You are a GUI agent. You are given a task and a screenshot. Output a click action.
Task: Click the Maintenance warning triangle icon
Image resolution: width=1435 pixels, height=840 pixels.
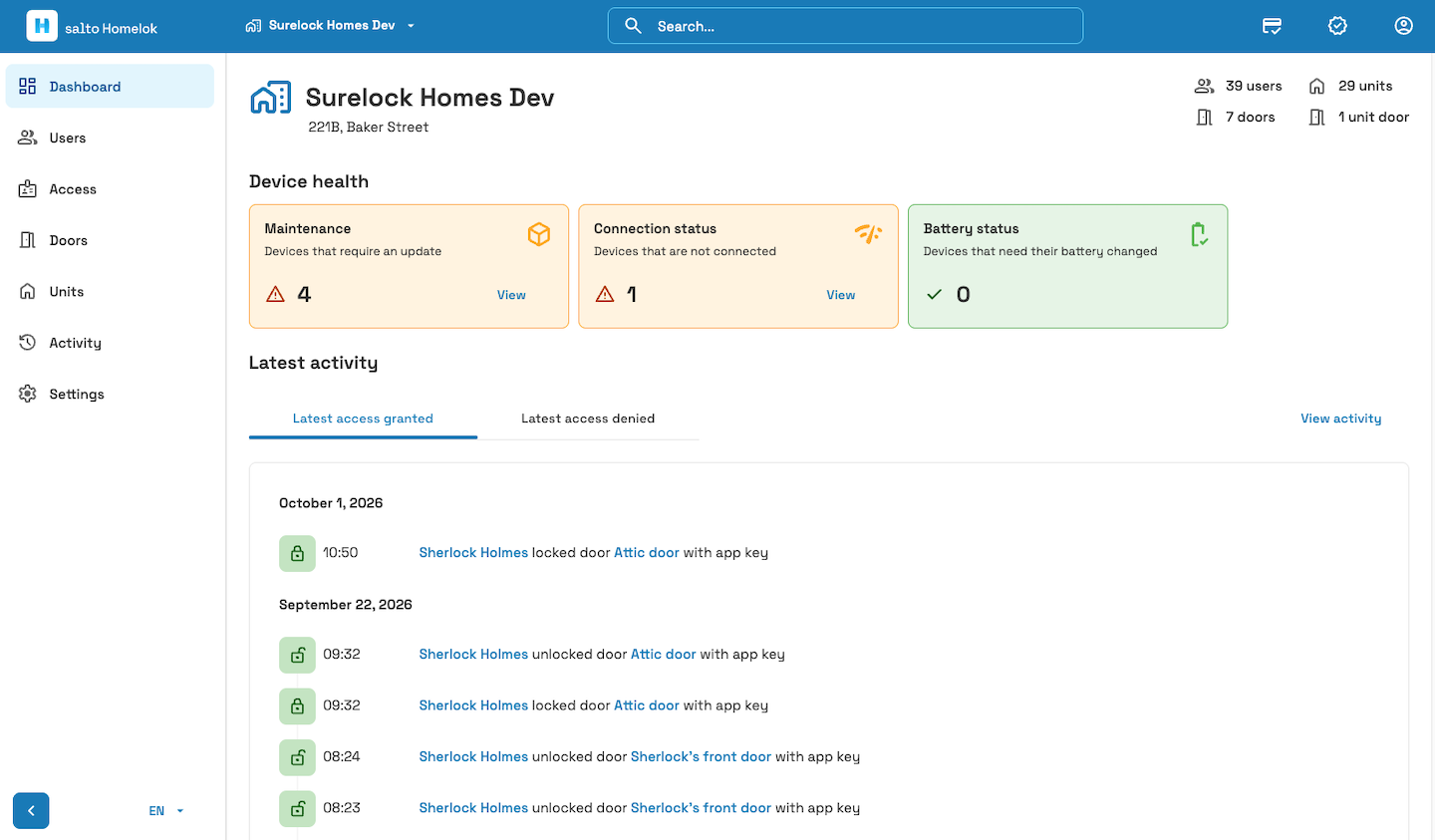(x=276, y=295)
